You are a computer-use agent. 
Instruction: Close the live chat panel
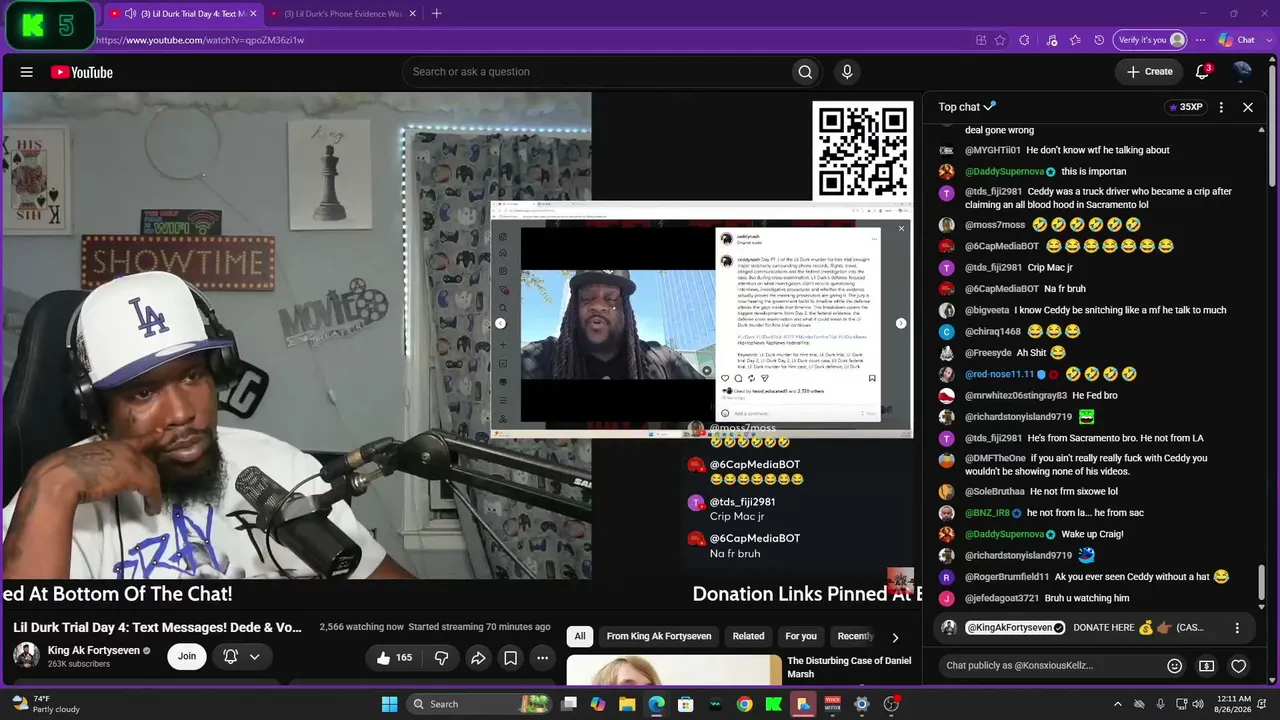pos(1248,107)
